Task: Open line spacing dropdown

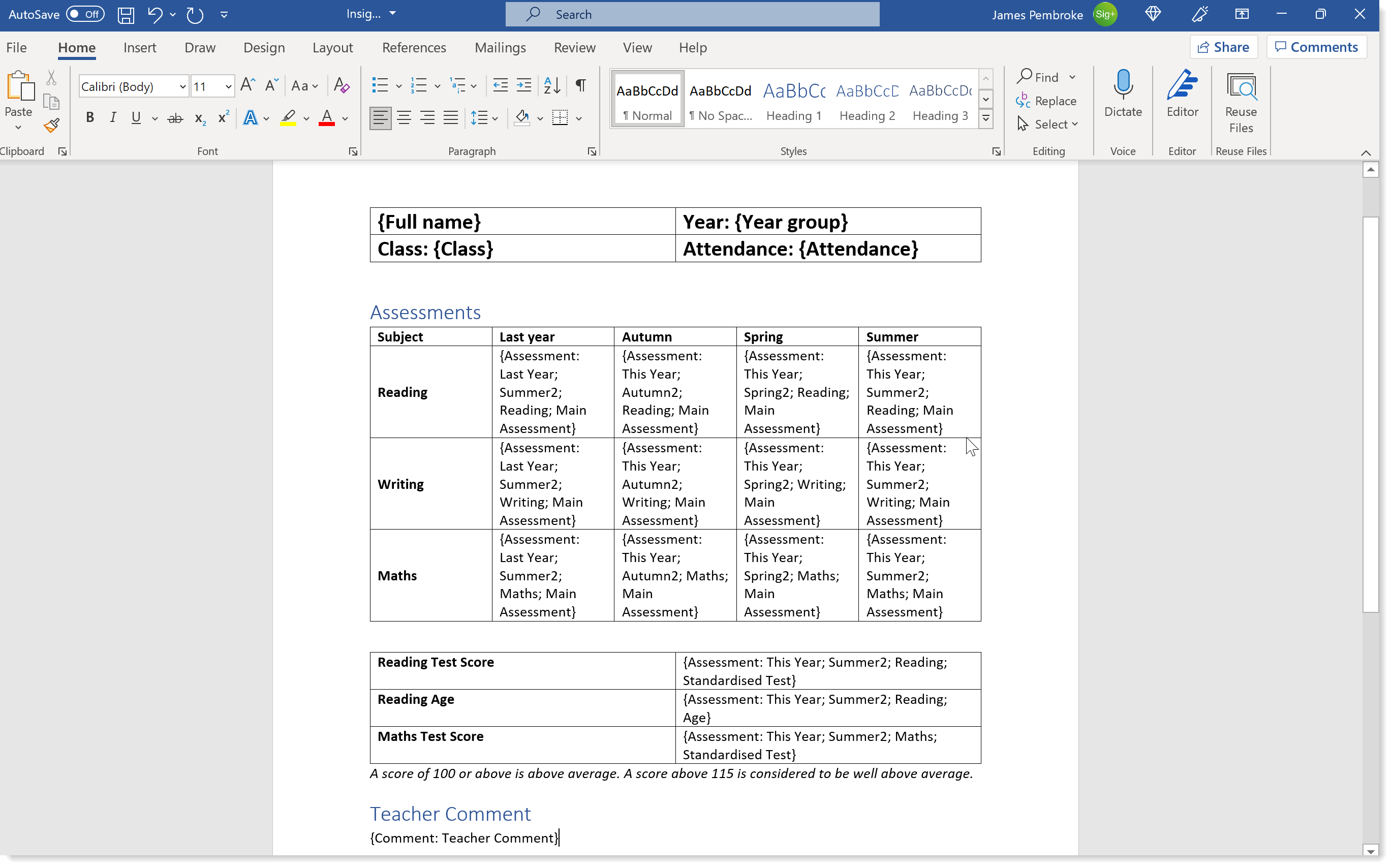Action: [484, 118]
